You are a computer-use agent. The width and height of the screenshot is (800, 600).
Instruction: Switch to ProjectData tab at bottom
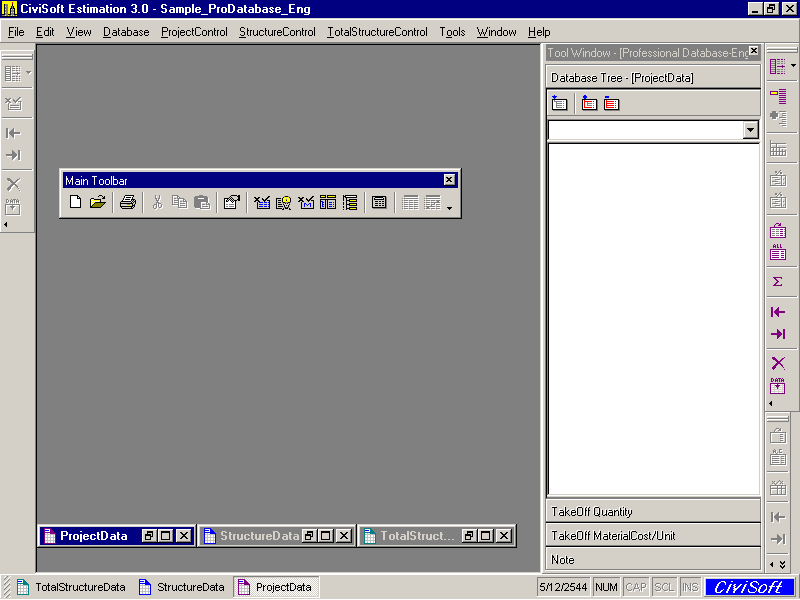[276, 587]
